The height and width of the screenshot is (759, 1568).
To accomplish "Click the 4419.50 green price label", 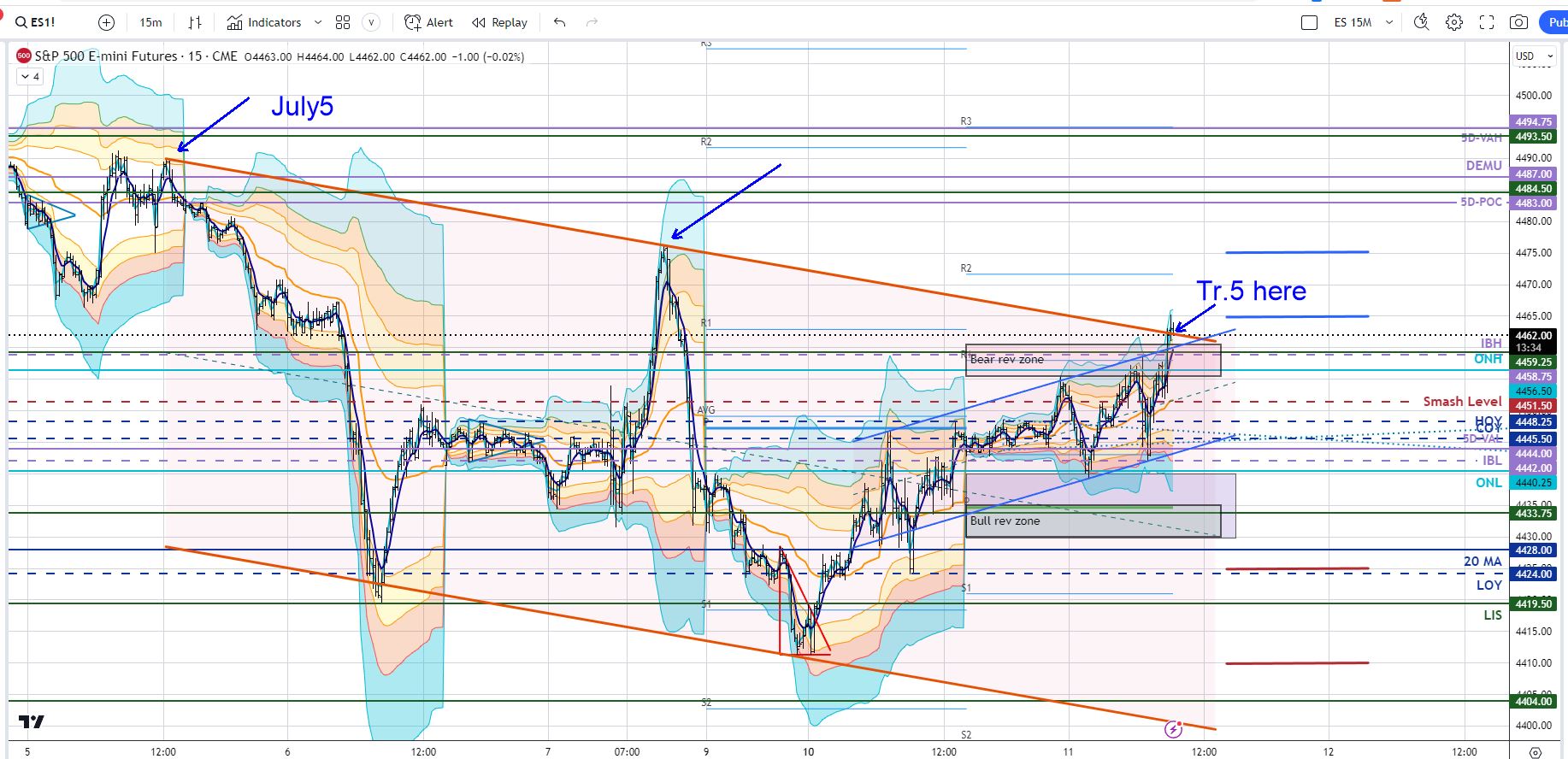I will tap(1534, 603).
